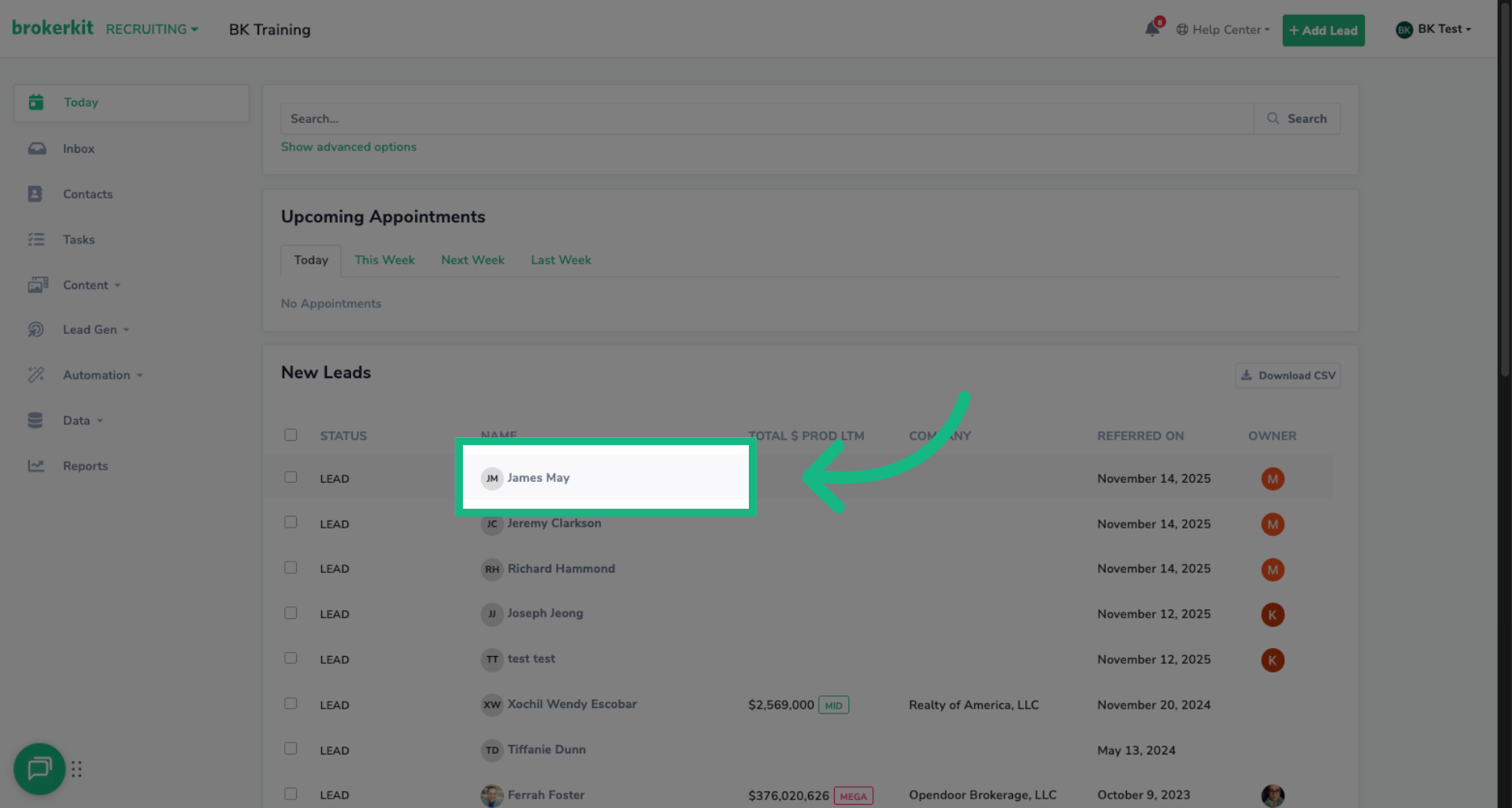Viewport: 1512px width, 808px height.
Task: Expand the Content sidebar menu
Action: (x=91, y=285)
